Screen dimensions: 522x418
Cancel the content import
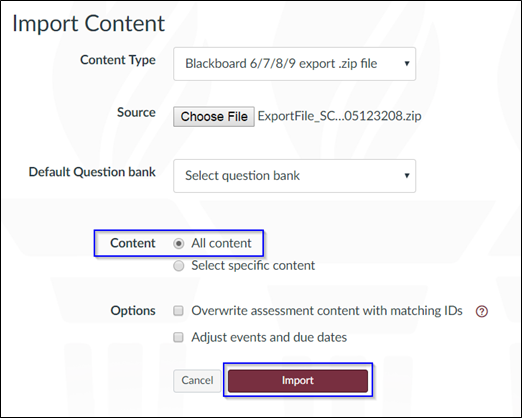click(x=197, y=380)
